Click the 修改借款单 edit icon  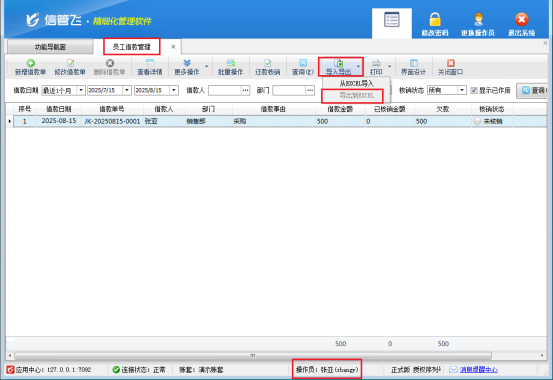(70, 63)
